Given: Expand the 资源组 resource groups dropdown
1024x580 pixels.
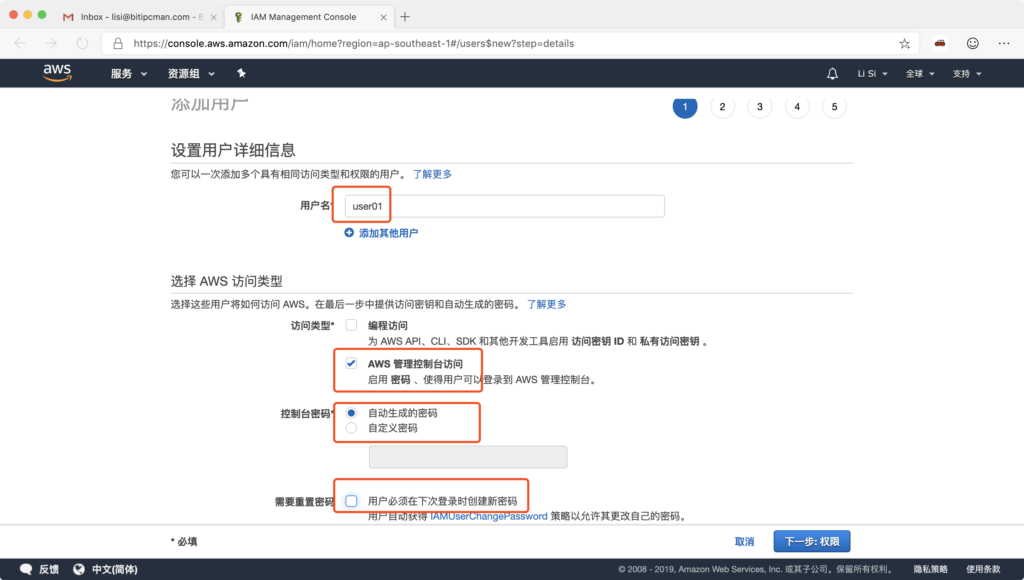Looking at the screenshot, I should point(191,74).
